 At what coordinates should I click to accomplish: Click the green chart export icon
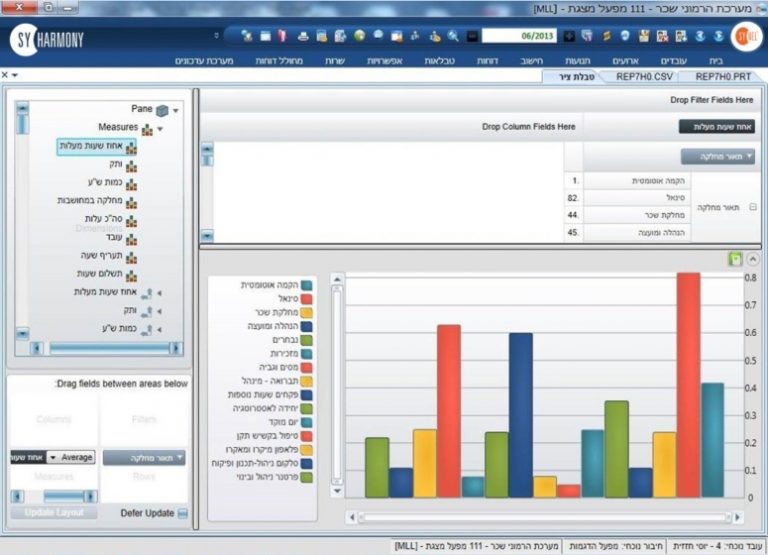pyautogui.click(x=735, y=259)
